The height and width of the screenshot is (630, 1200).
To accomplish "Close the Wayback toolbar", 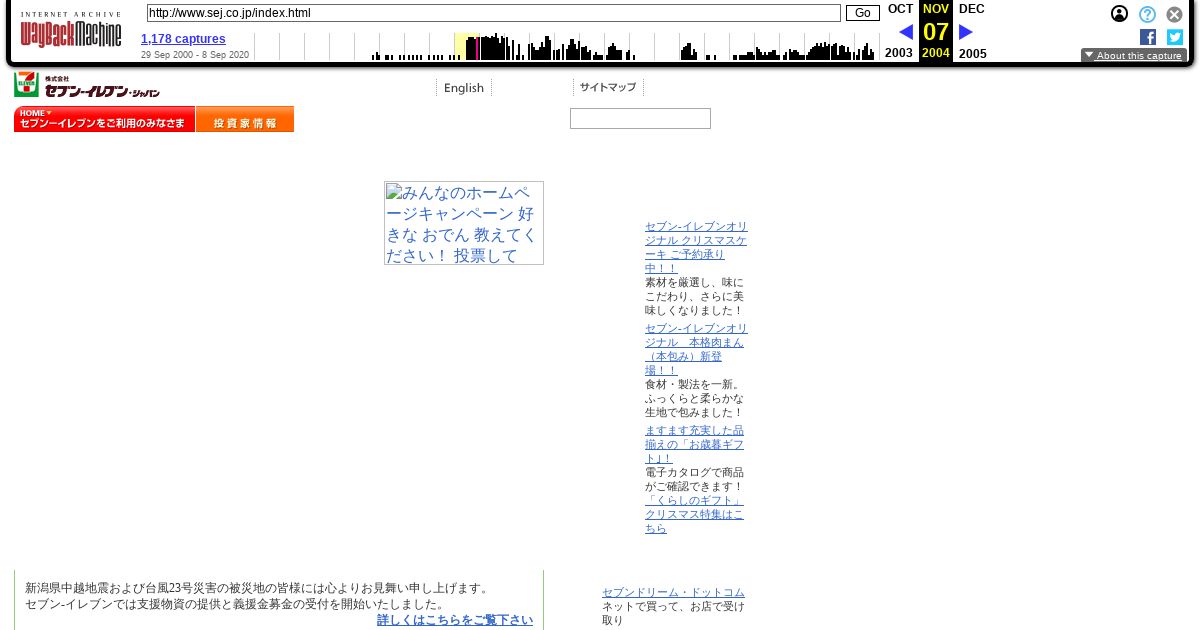I will click(1174, 14).
